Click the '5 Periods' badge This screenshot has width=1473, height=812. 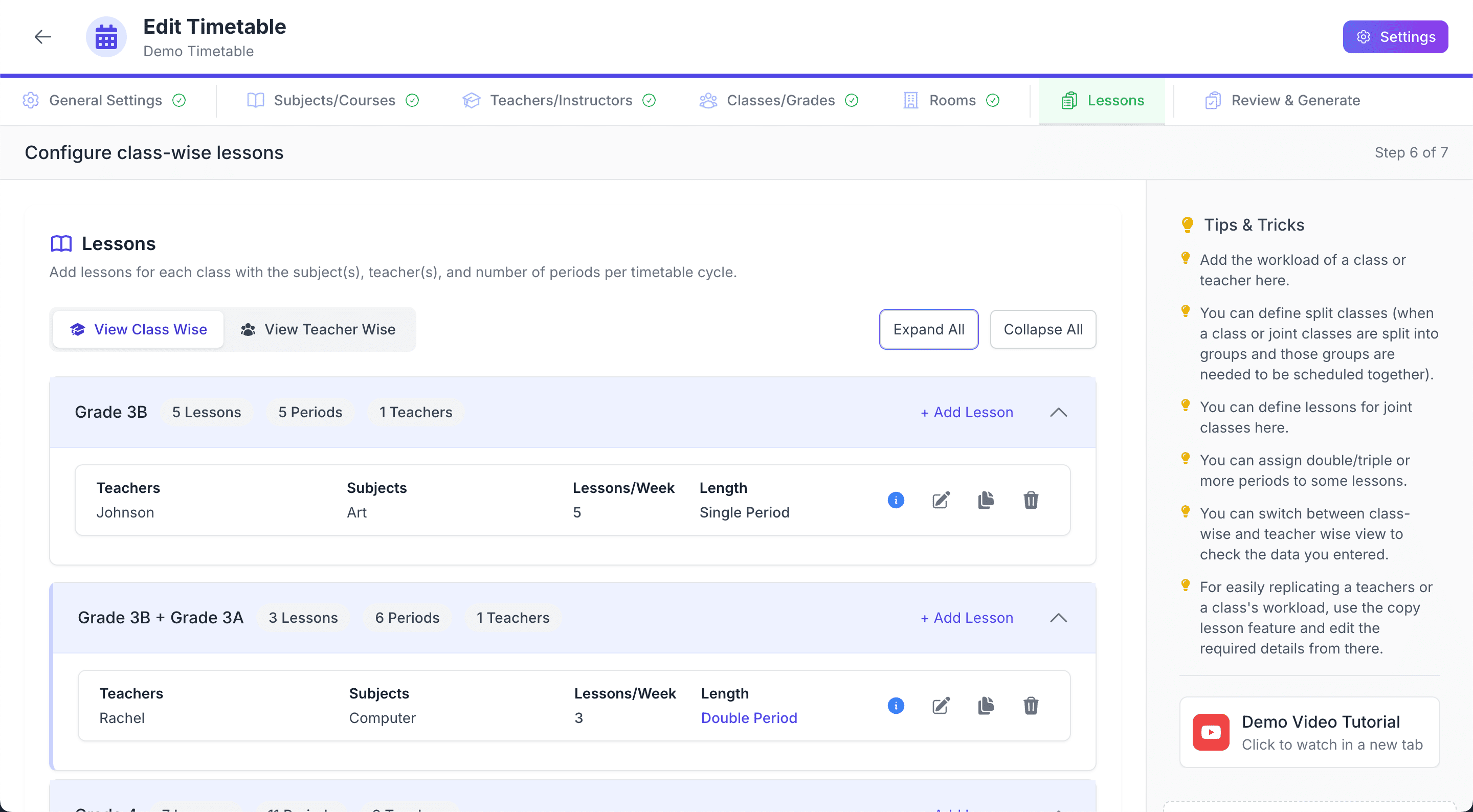[x=310, y=412]
